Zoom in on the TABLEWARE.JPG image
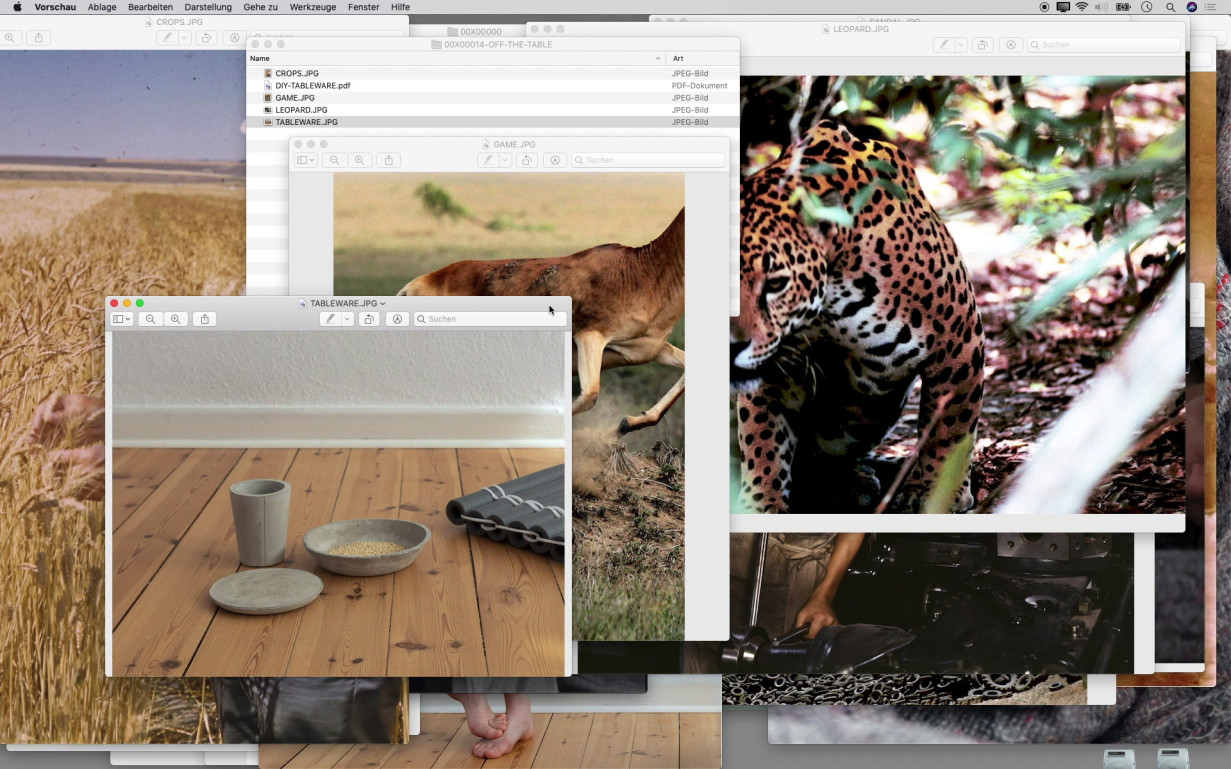The image size is (1231, 769). (x=176, y=319)
